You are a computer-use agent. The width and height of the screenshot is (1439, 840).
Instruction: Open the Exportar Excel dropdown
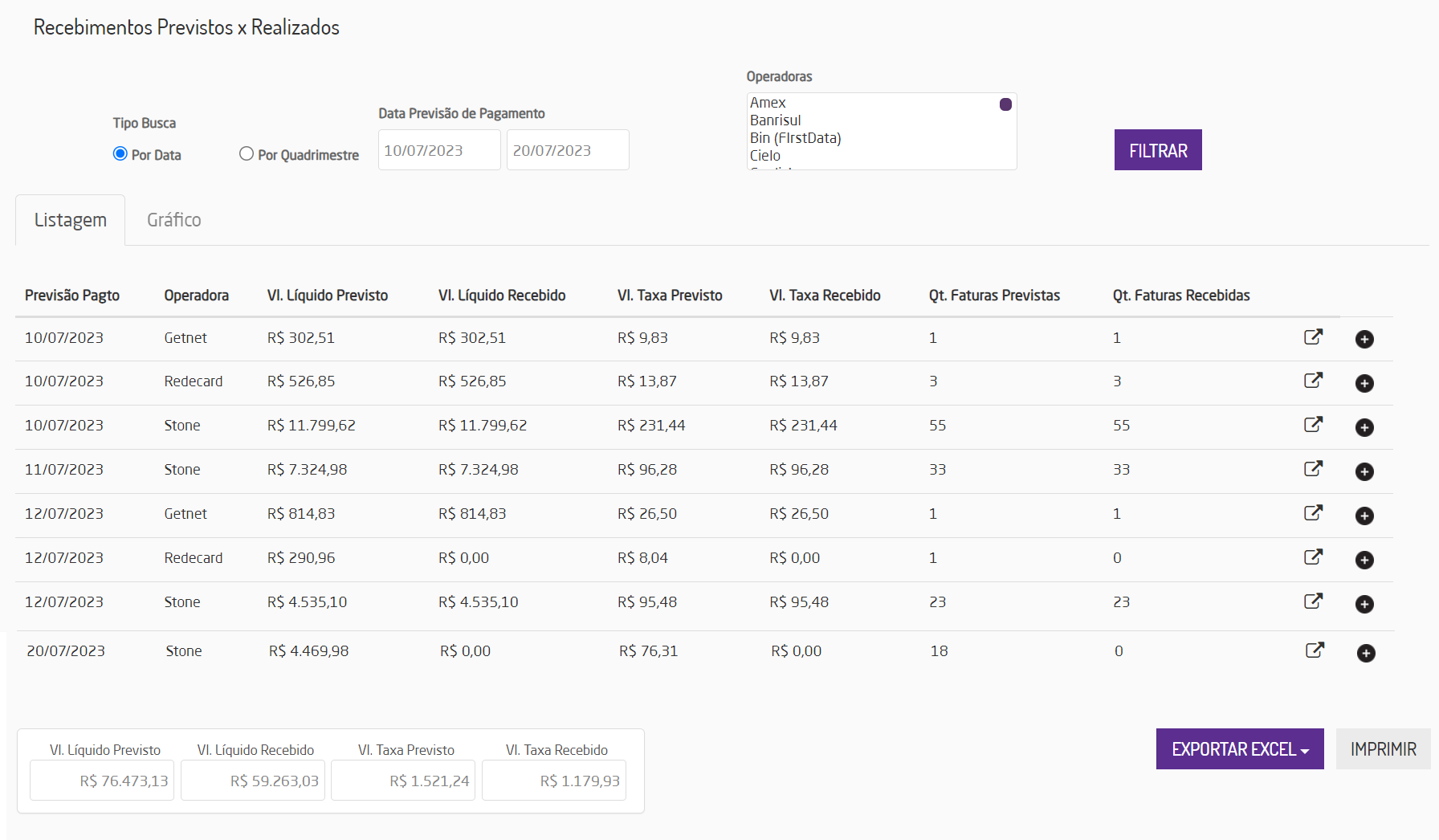click(x=1239, y=749)
